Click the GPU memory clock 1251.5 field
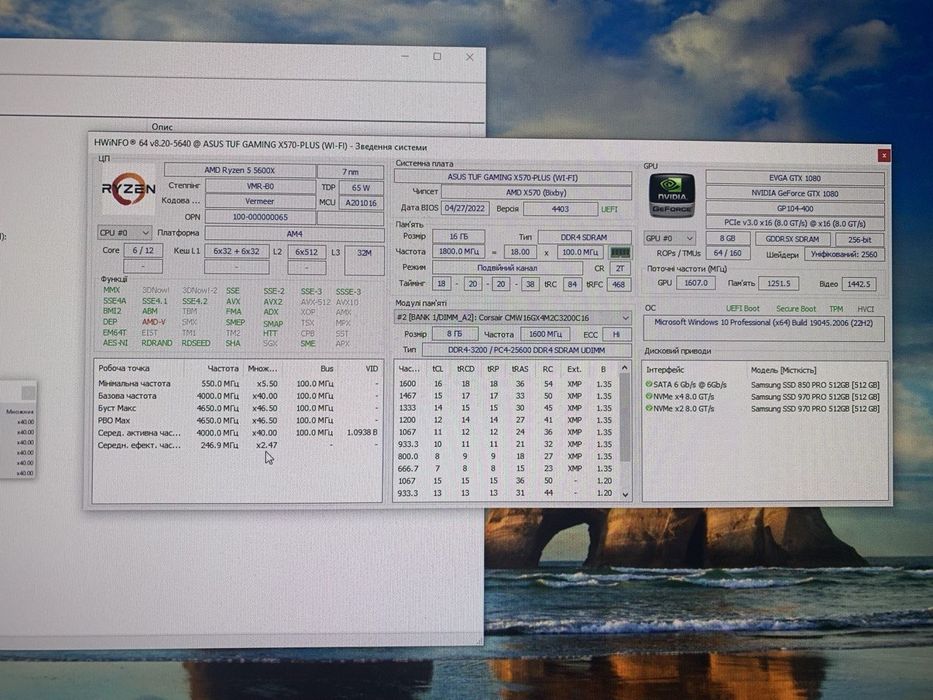Viewport: 933px width, 700px height. (778, 284)
